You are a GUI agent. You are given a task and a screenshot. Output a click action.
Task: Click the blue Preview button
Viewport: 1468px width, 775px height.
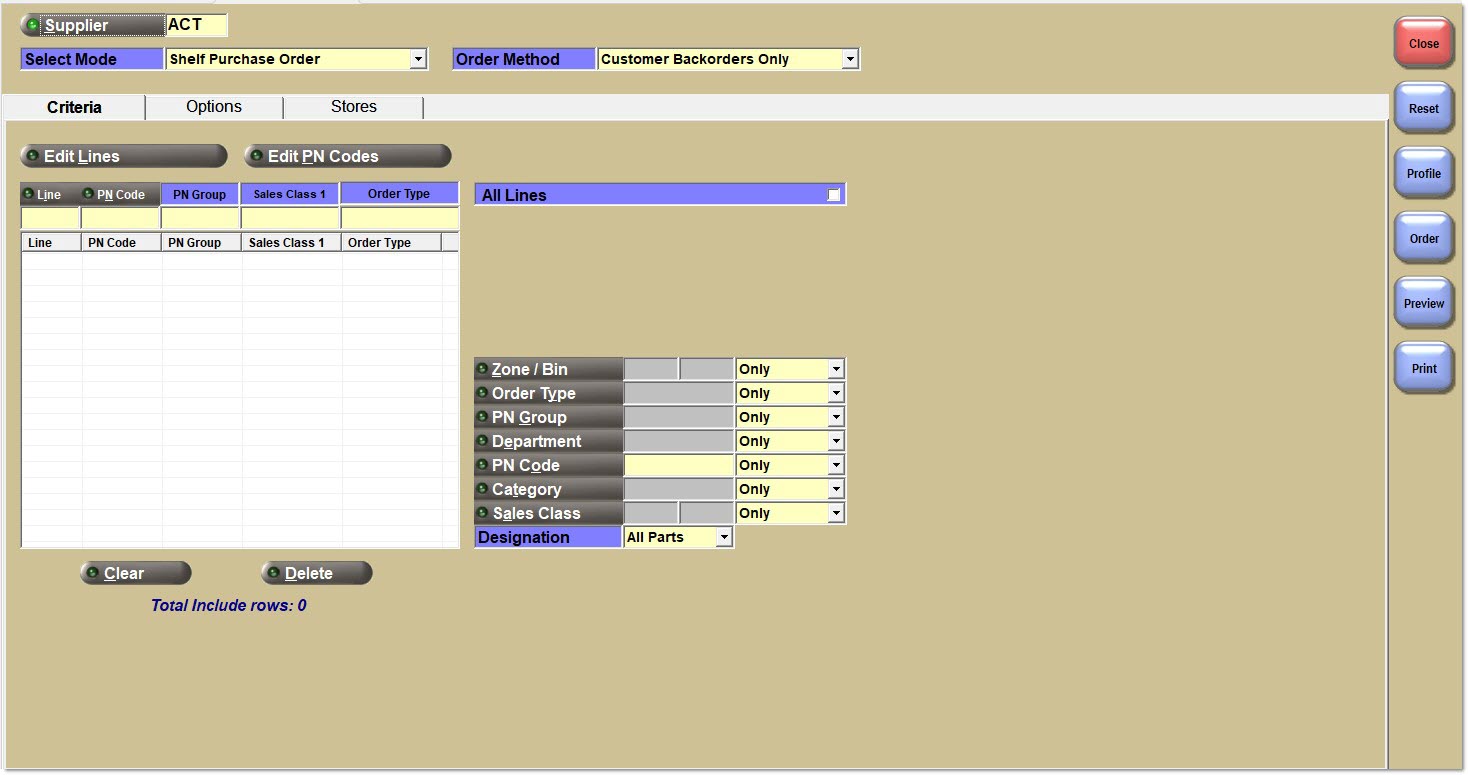coord(1423,304)
